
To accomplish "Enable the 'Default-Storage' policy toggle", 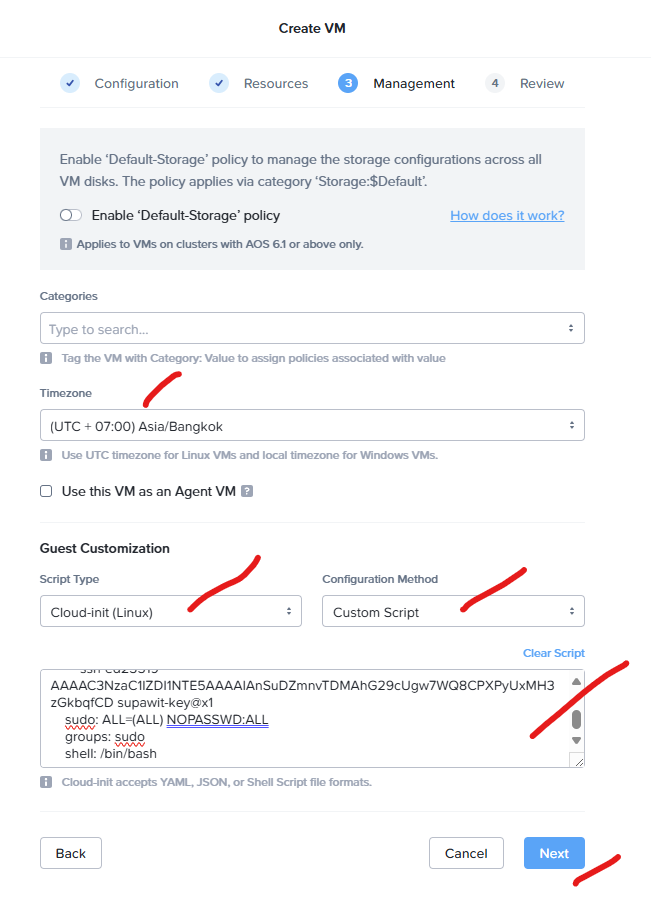I will click(71, 215).
